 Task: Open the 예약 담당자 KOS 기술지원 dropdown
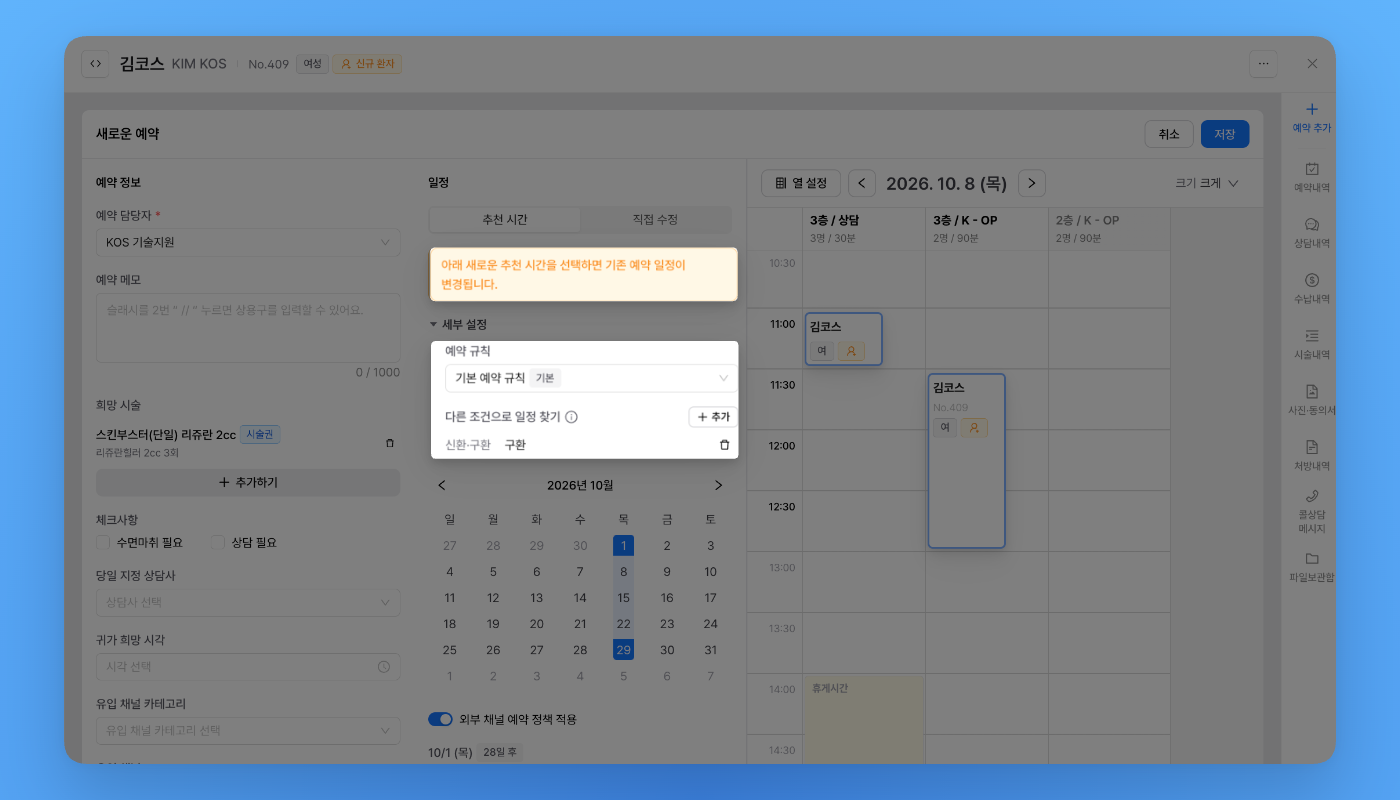tap(248, 242)
